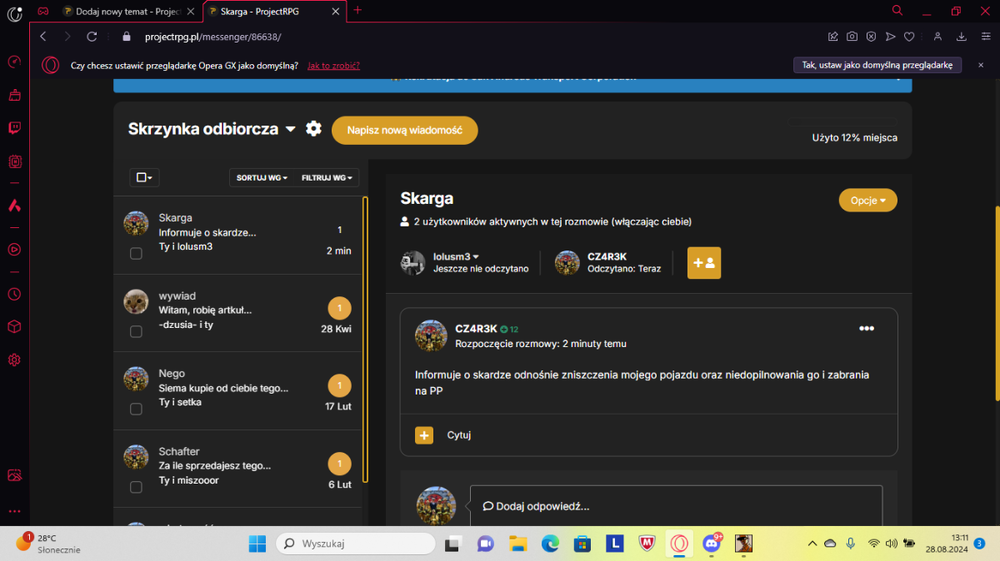Open CZ4R3K profile name in message

click(x=476, y=329)
